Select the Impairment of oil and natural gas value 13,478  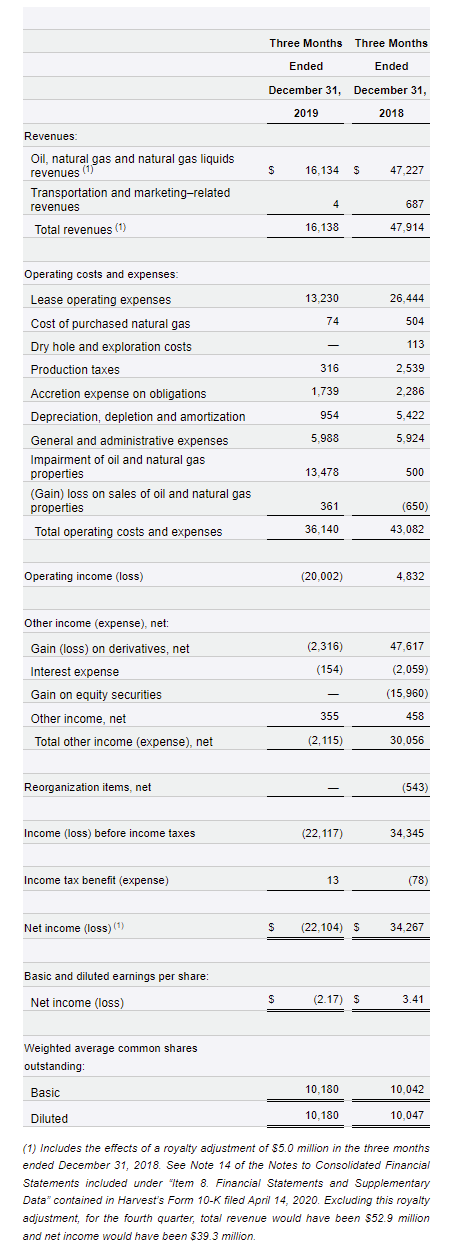click(322, 472)
